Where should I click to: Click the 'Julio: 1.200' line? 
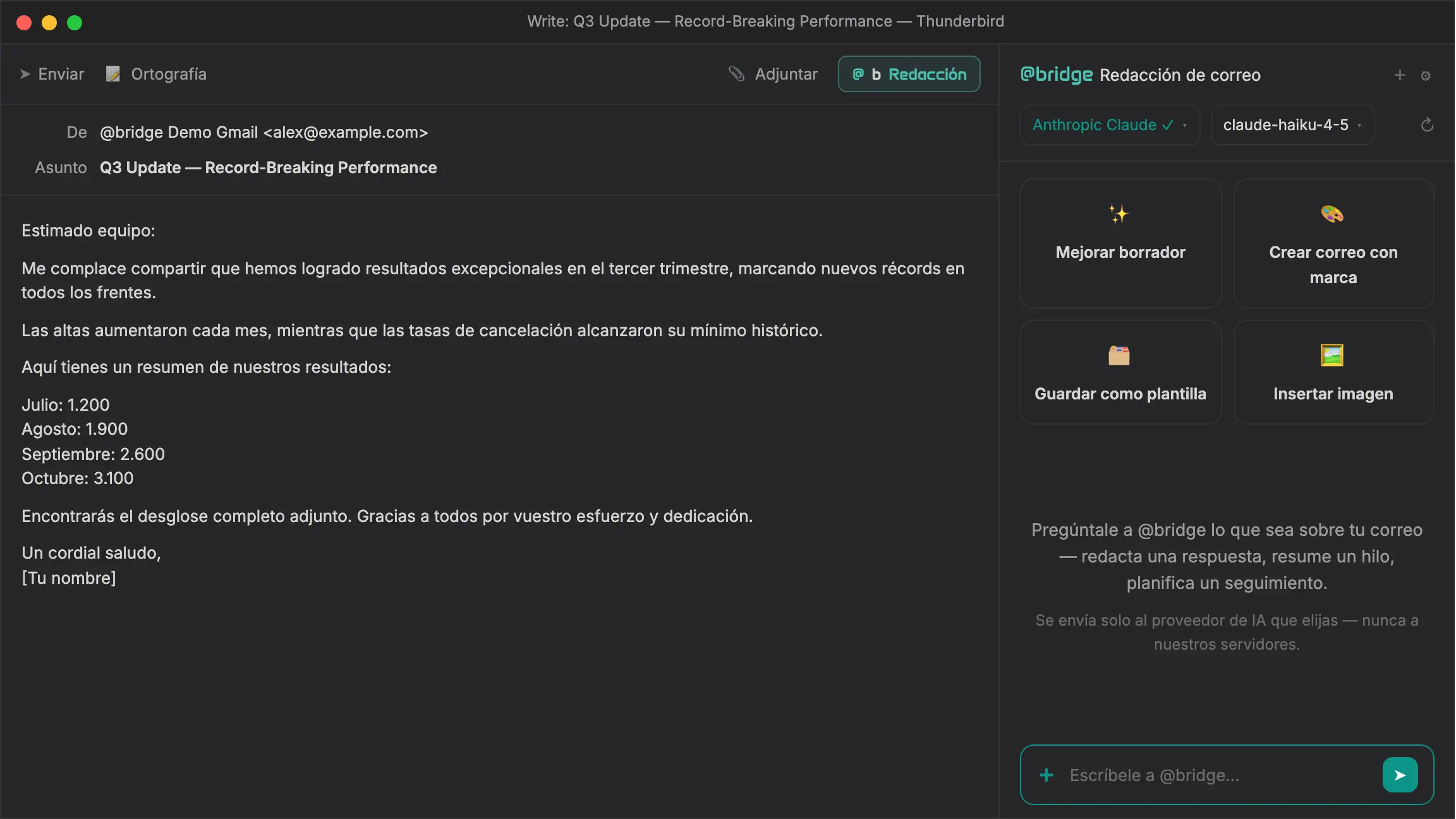66,405
